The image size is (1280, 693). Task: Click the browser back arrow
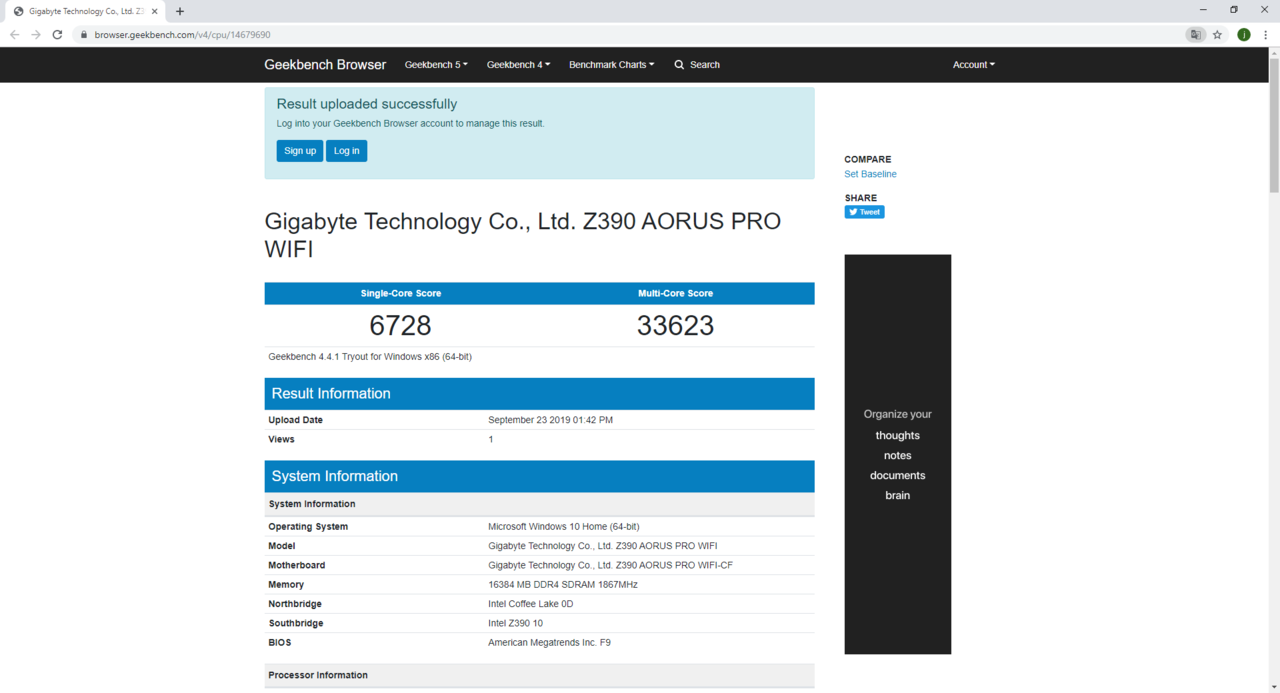[x=14, y=35]
